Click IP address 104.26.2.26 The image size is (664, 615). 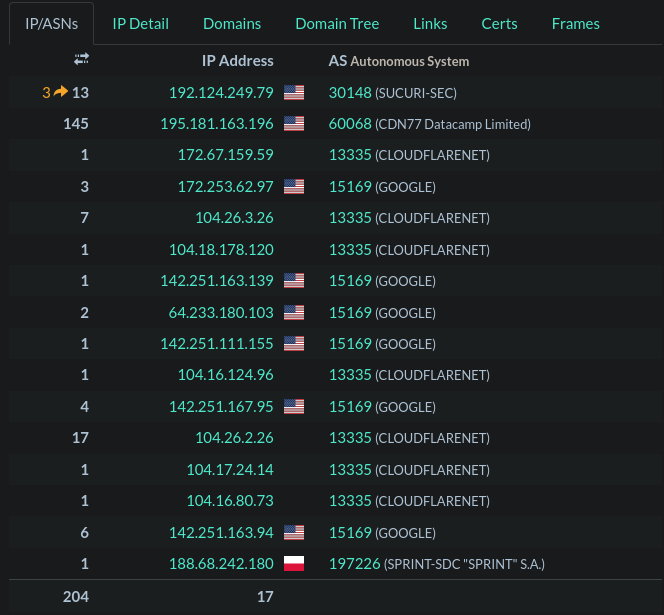point(234,438)
